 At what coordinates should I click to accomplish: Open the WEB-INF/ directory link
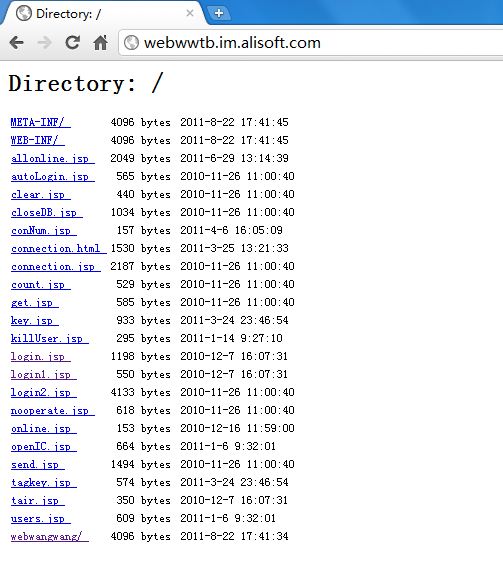point(38,140)
